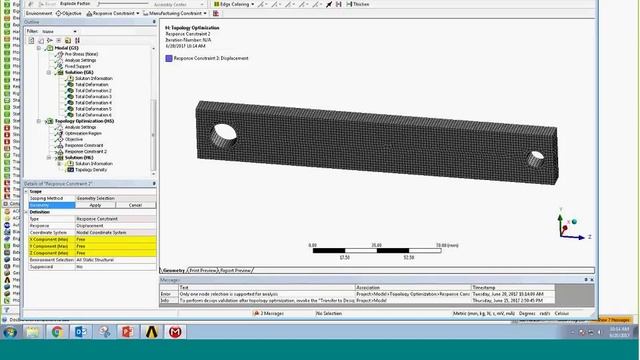Screen dimensions: 640x360
Task: Select Topology Optimization (H5) tree item
Action: pyautogui.click(x=84, y=121)
